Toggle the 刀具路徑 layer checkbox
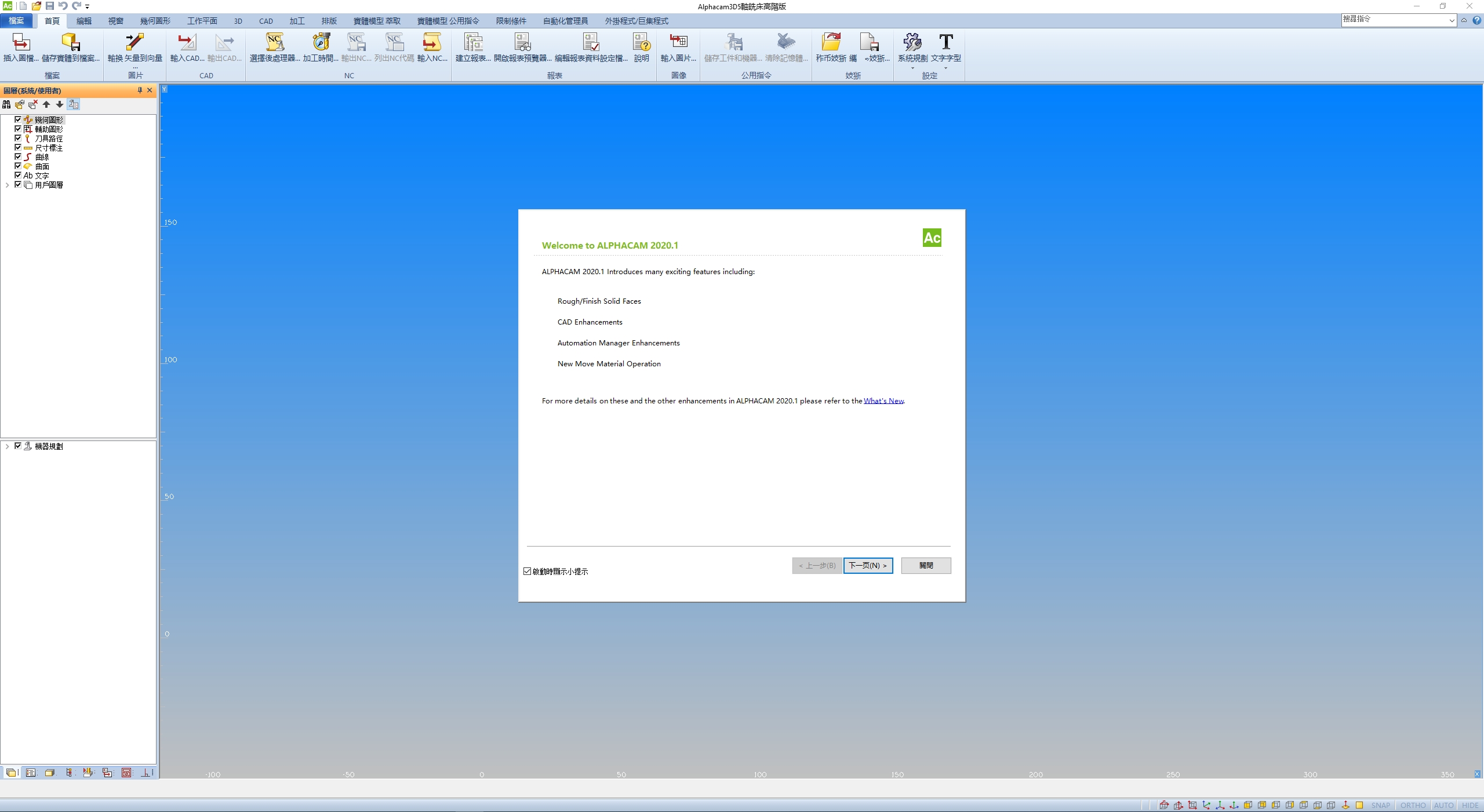1484x812 pixels. (18, 139)
